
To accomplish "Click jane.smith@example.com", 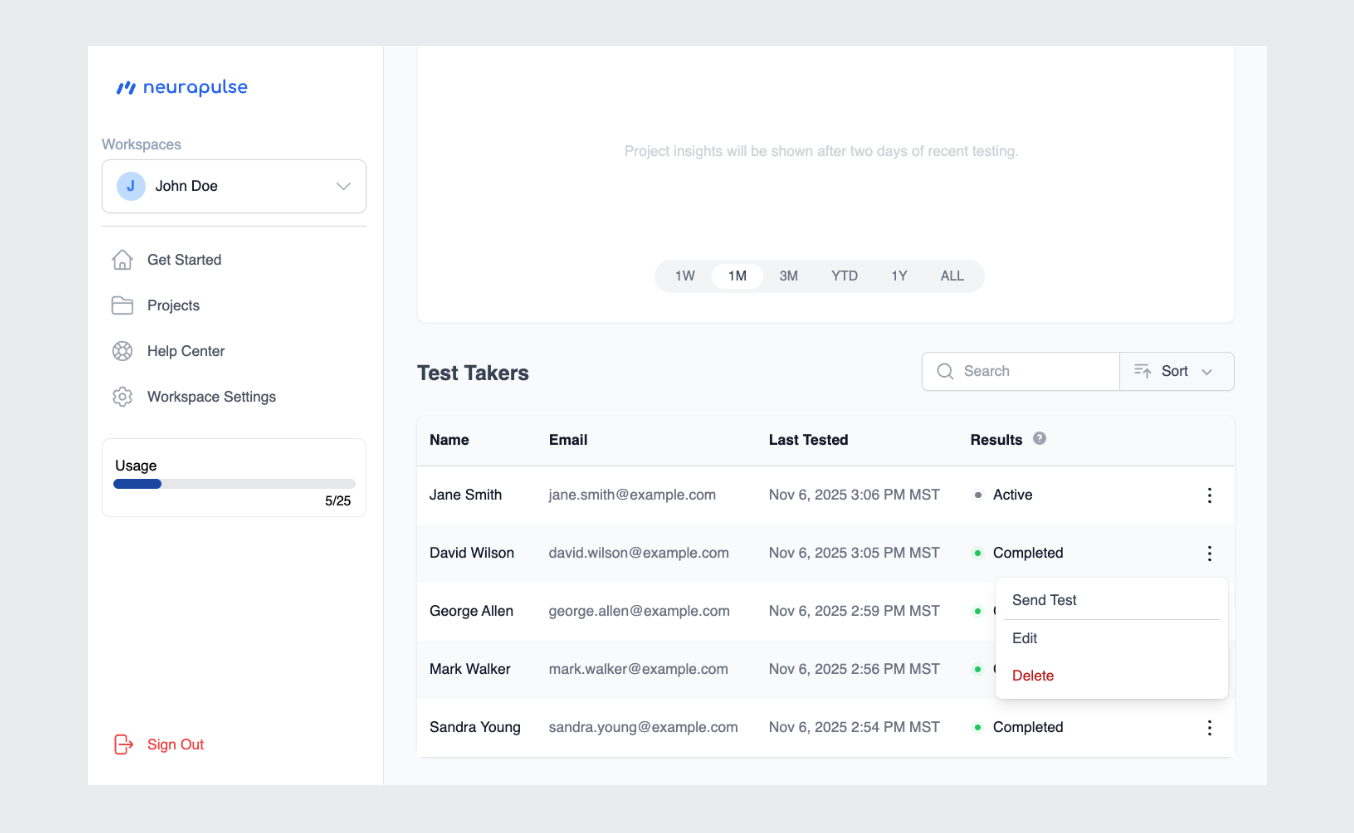I will 632,495.
